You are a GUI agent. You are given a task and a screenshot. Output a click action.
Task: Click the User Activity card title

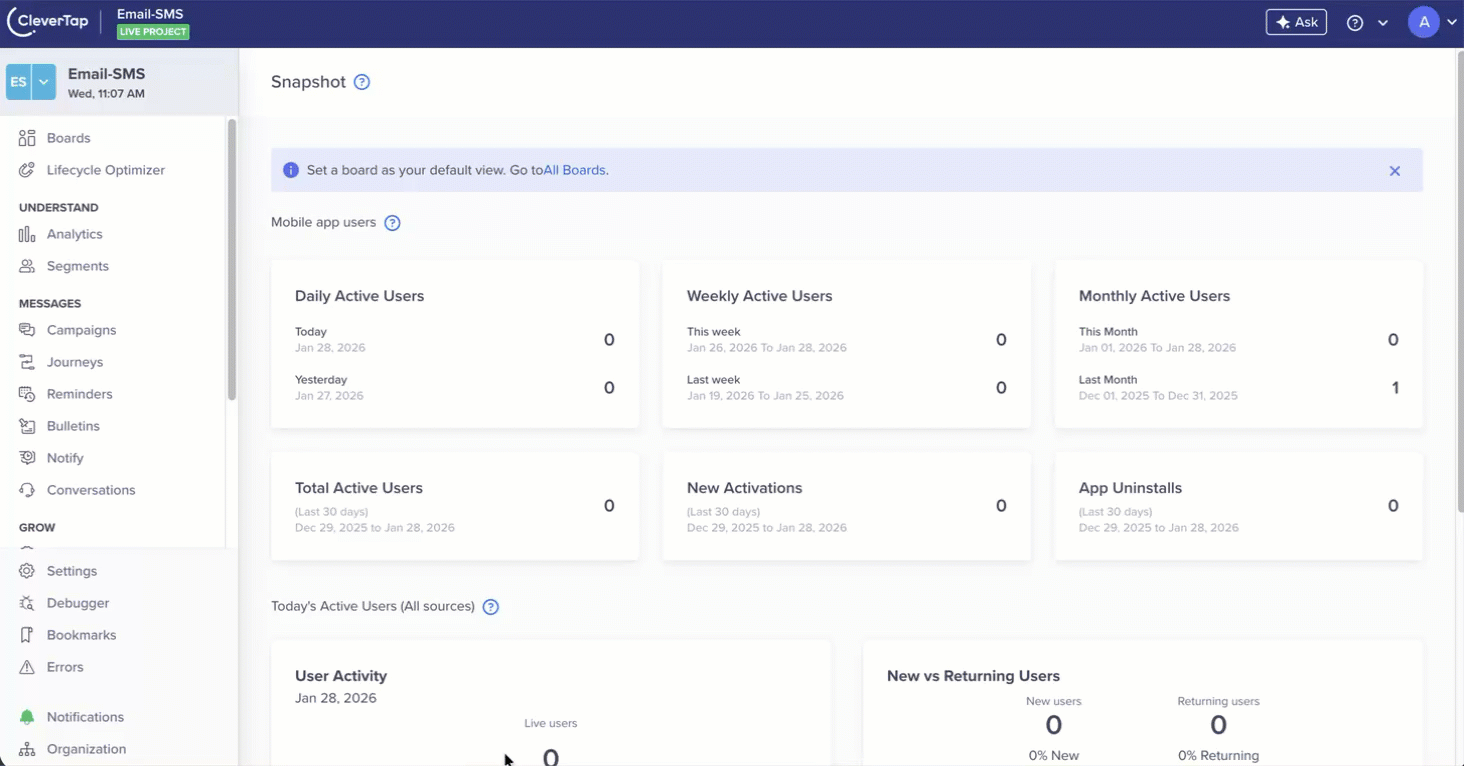[341, 676]
